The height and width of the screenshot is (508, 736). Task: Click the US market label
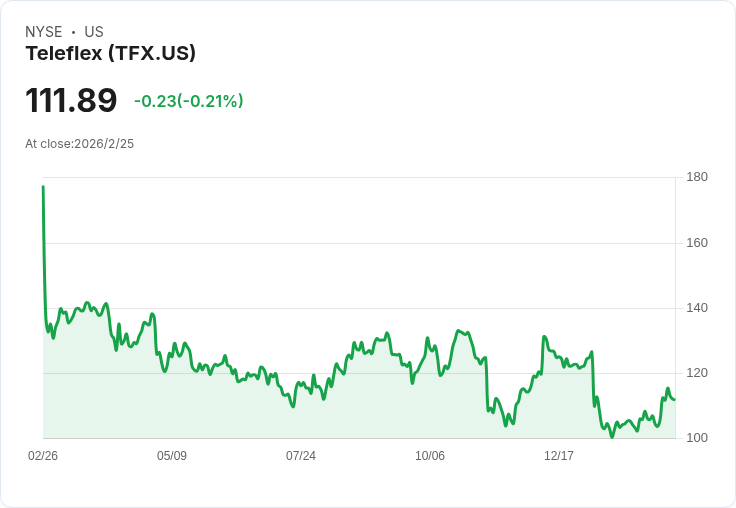94,32
